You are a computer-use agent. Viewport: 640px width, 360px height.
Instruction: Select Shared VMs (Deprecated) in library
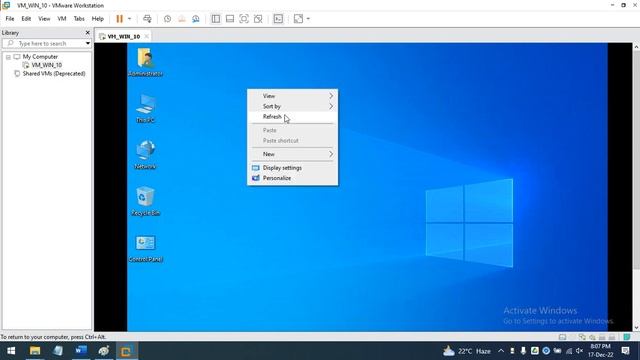pyautogui.click(x=54, y=73)
